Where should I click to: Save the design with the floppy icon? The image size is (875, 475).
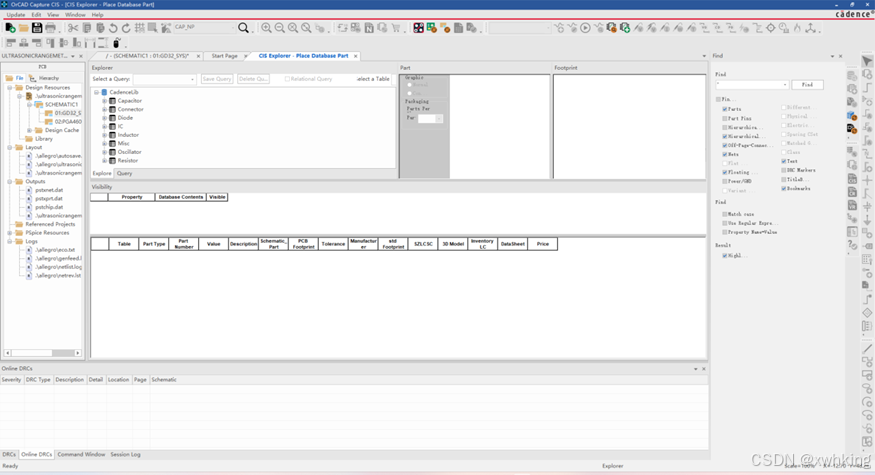(37, 27)
